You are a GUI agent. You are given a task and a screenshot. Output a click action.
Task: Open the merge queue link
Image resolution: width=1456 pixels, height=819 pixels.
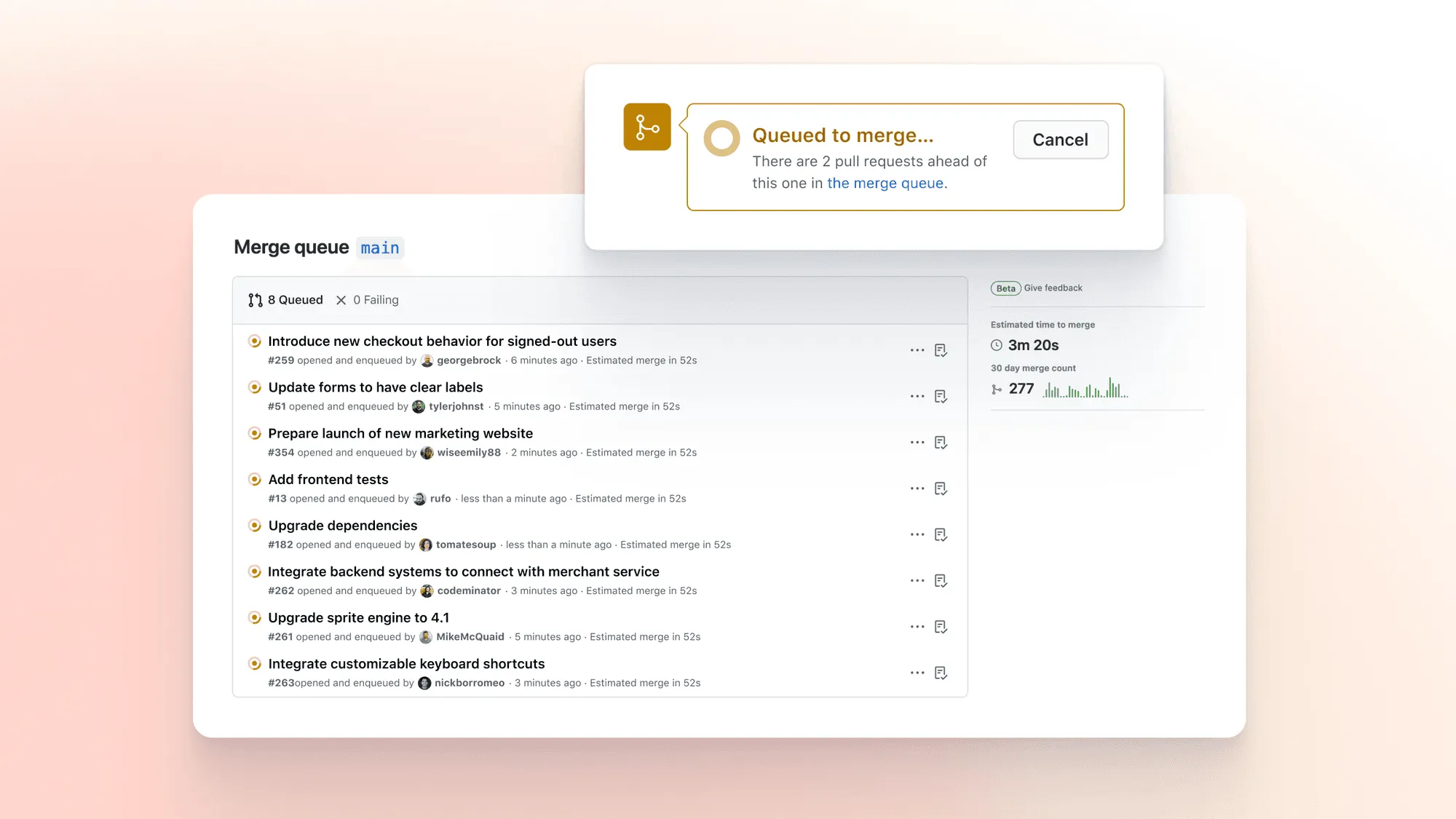point(885,183)
